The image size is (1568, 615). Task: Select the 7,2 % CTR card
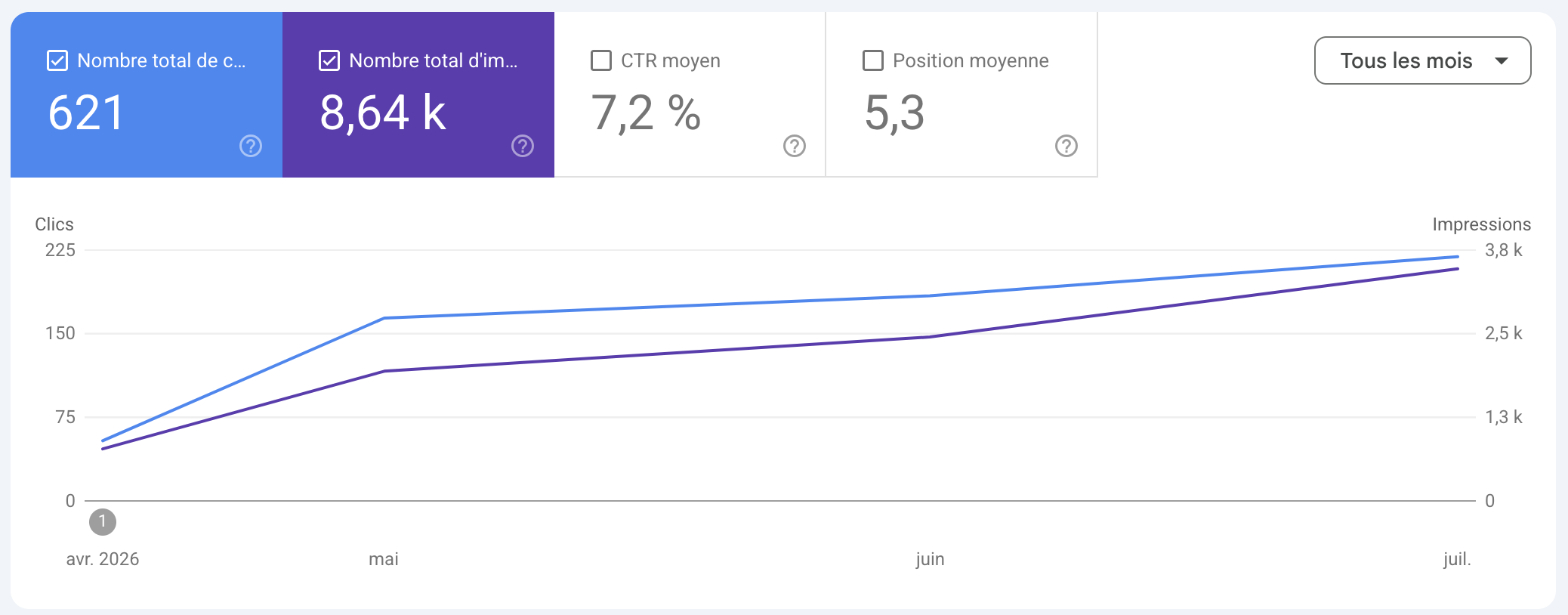click(690, 94)
